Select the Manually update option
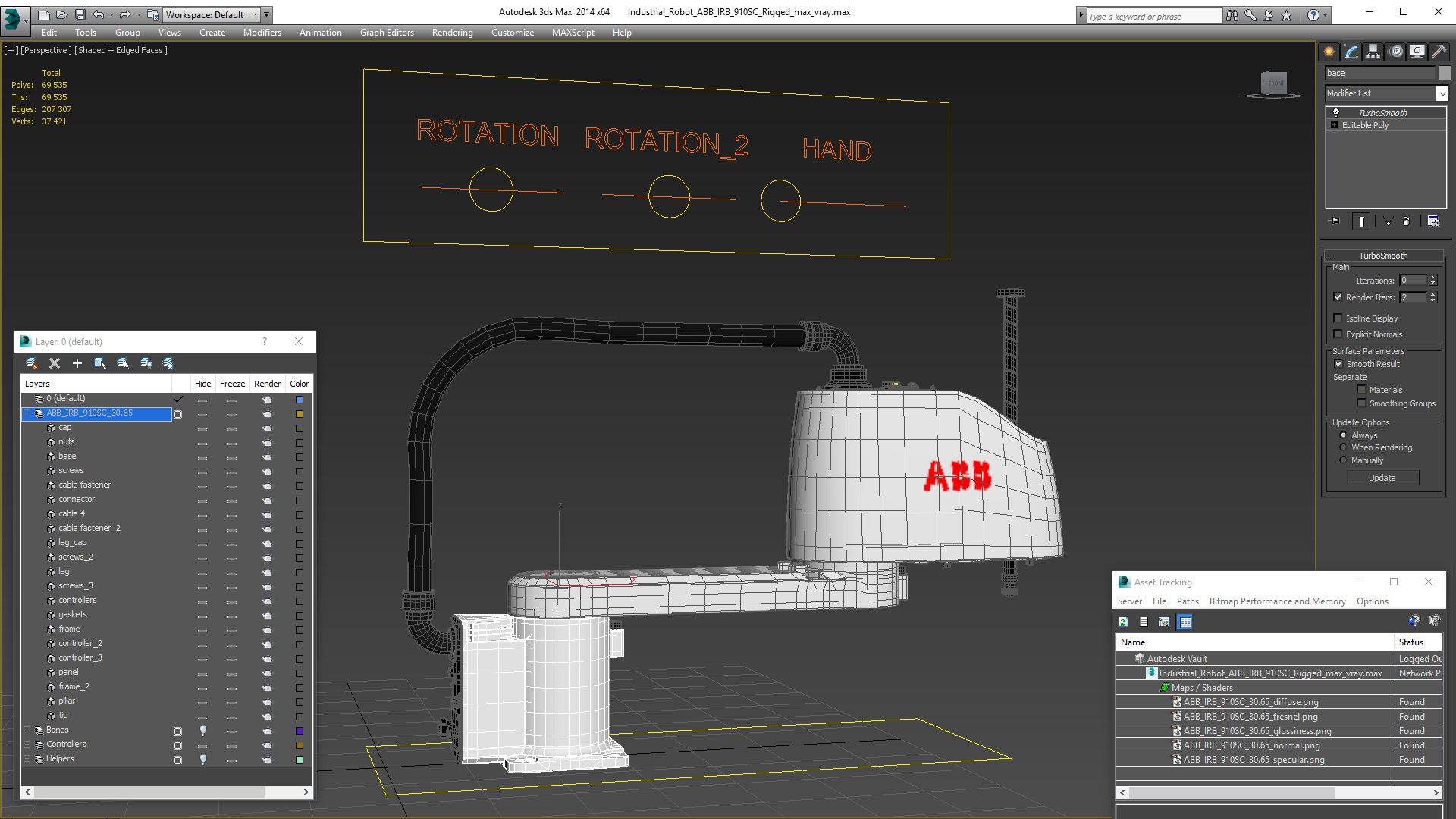 click(1343, 460)
